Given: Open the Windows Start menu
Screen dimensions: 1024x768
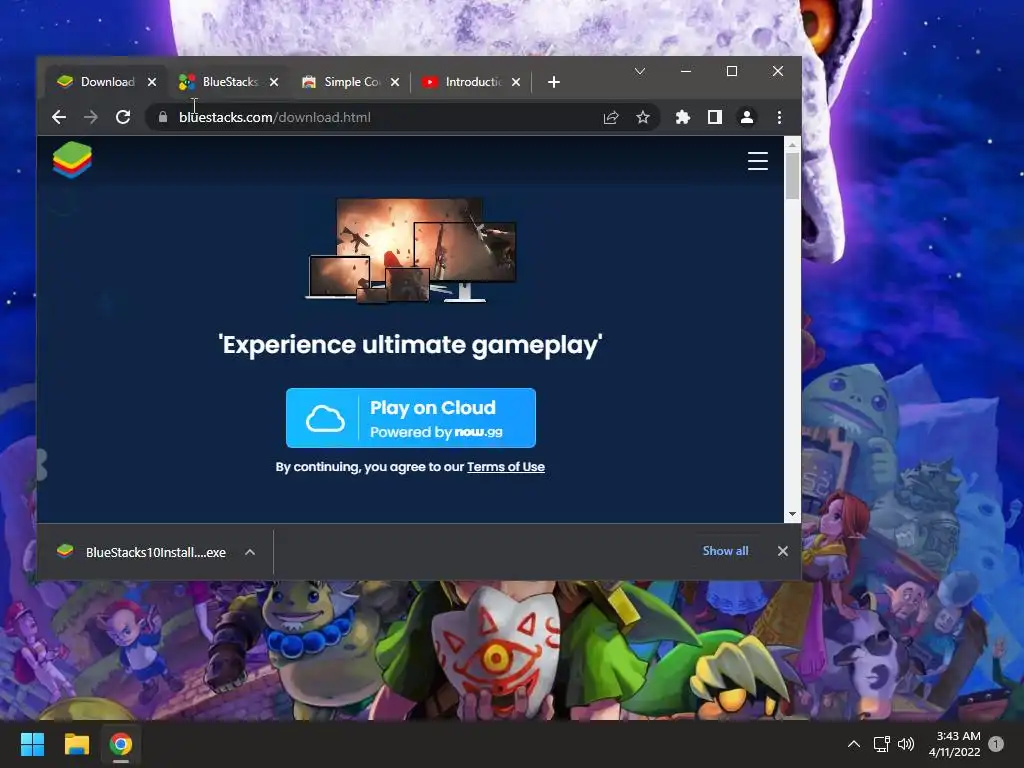Looking at the screenshot, I should (32, 744).
